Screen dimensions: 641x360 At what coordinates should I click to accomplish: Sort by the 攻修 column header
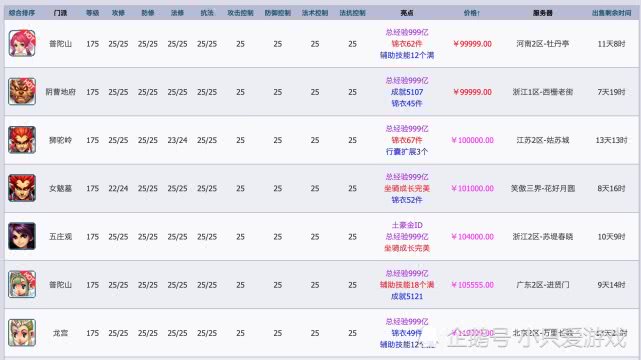pyautogui.click(x=118, y=13)
